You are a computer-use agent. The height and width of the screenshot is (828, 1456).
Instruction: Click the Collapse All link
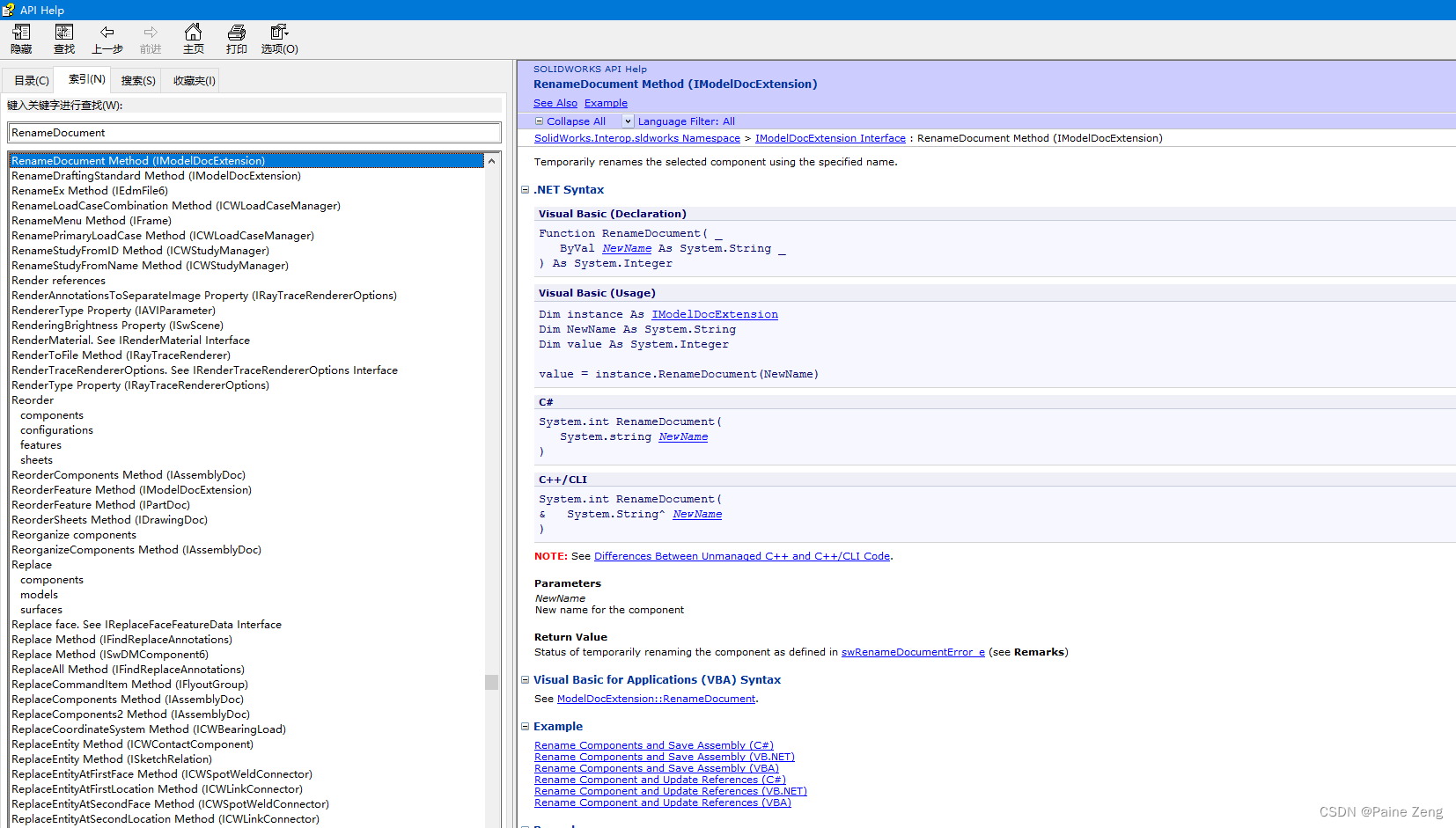pos(576,121)
